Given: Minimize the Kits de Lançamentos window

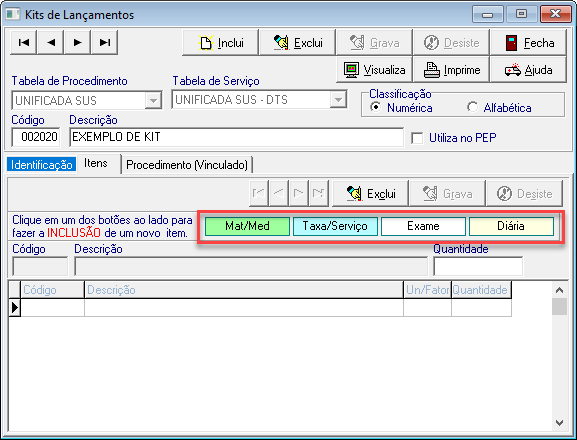Looking at the screenshot, I should coord(488,14).
